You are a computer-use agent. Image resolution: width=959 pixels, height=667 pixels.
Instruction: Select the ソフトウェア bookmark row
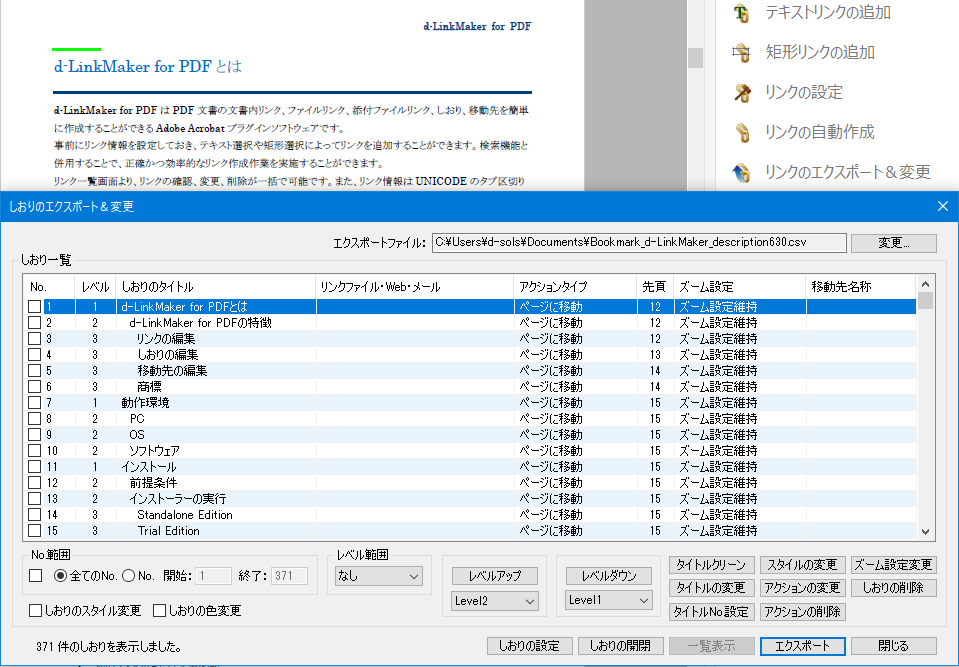(x=470, y=451)
